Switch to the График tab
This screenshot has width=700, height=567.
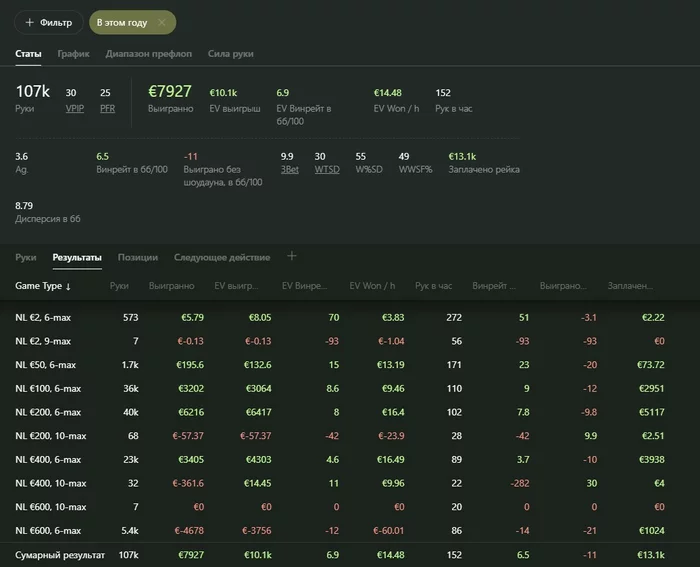[73, 53]
